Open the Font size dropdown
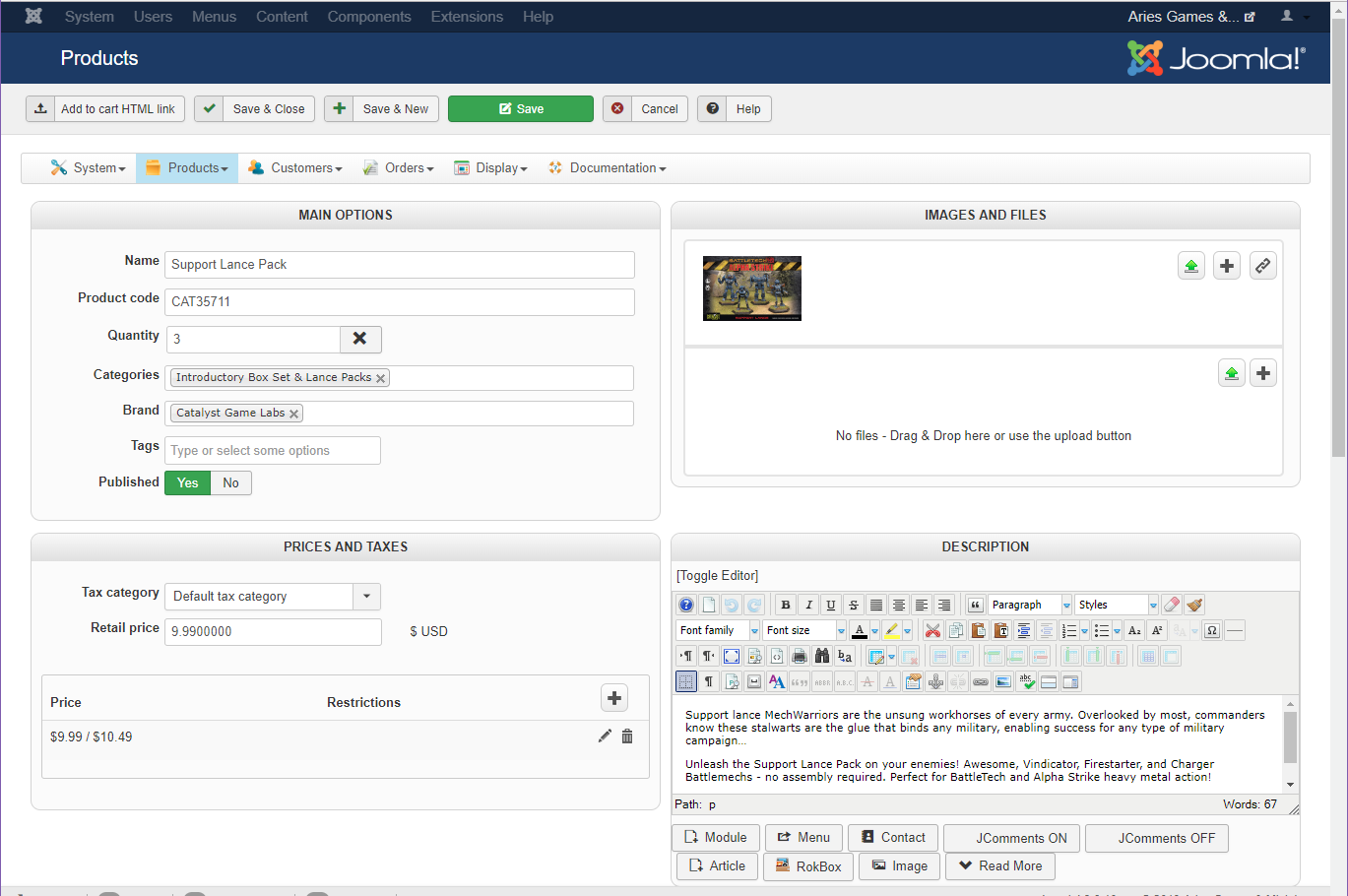This screenshot has width=1348, height=896. (x=804, y=630)
